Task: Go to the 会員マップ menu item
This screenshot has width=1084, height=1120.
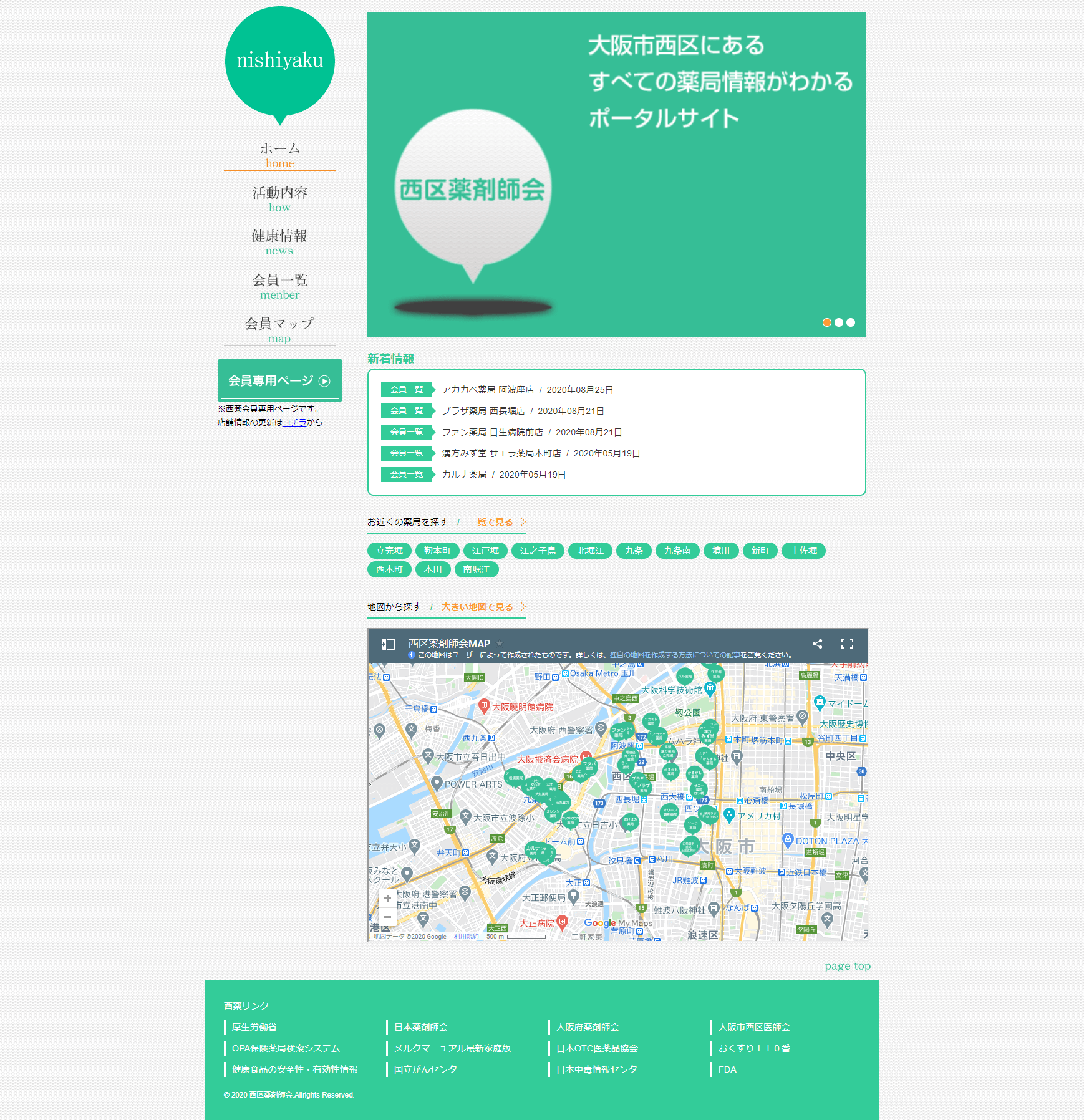Action: [x=279, y=329]
